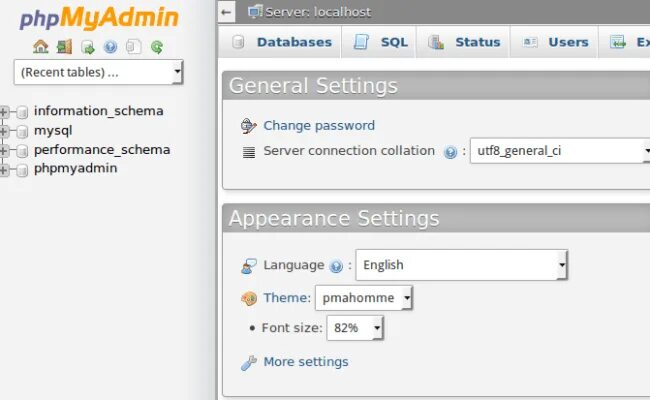Click the Font size label

(292, 328)
